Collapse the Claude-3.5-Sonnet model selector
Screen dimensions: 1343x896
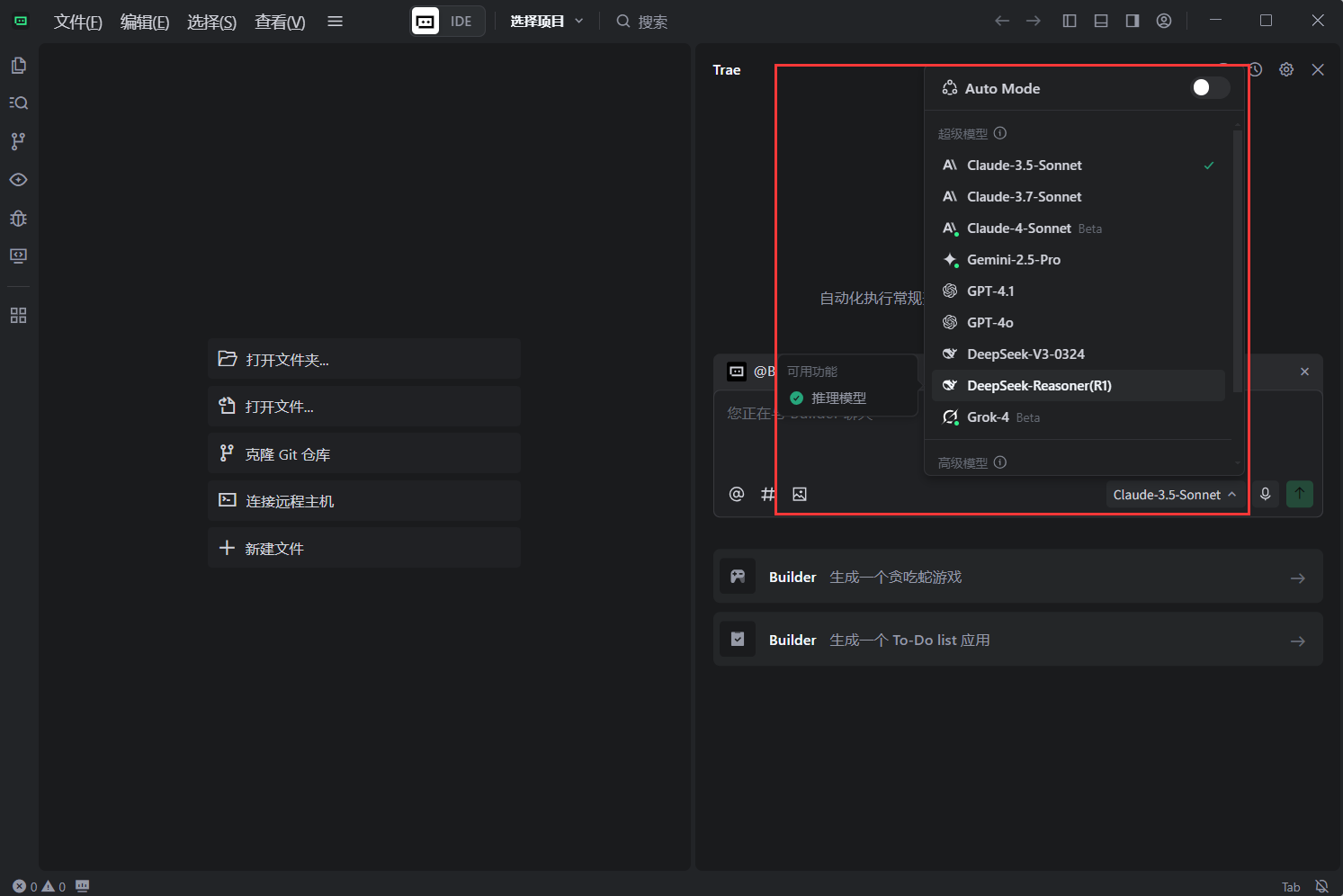pos(1174,495)
